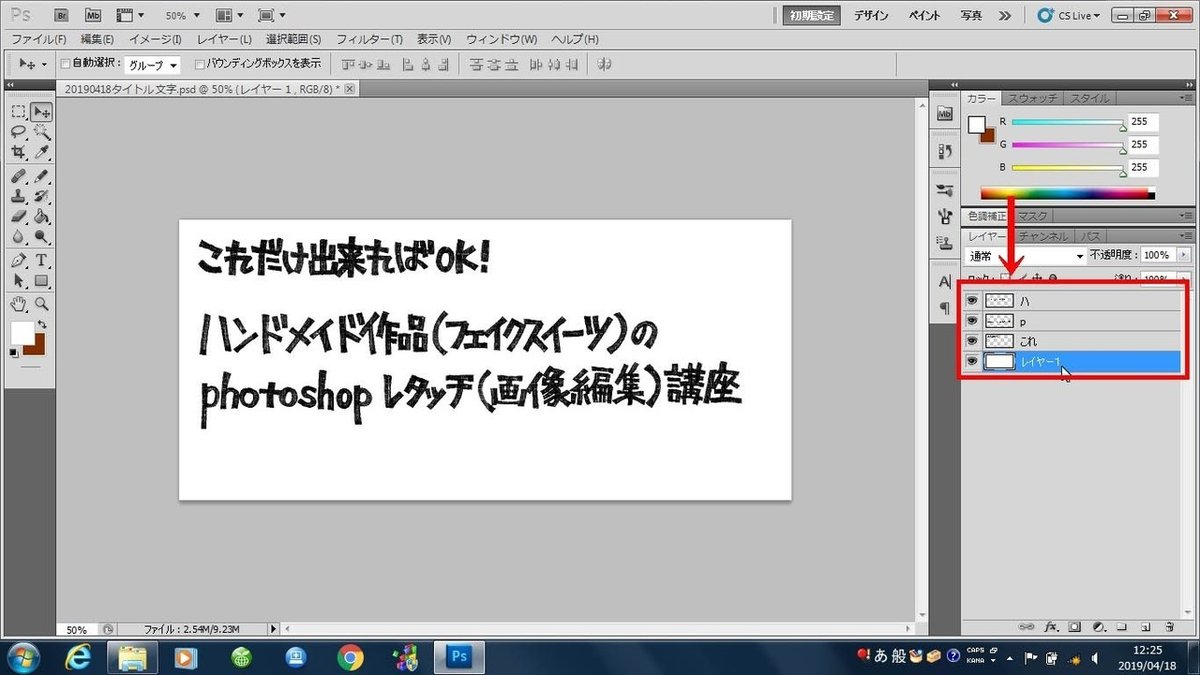Create new adjustment layer icon

1098,627
